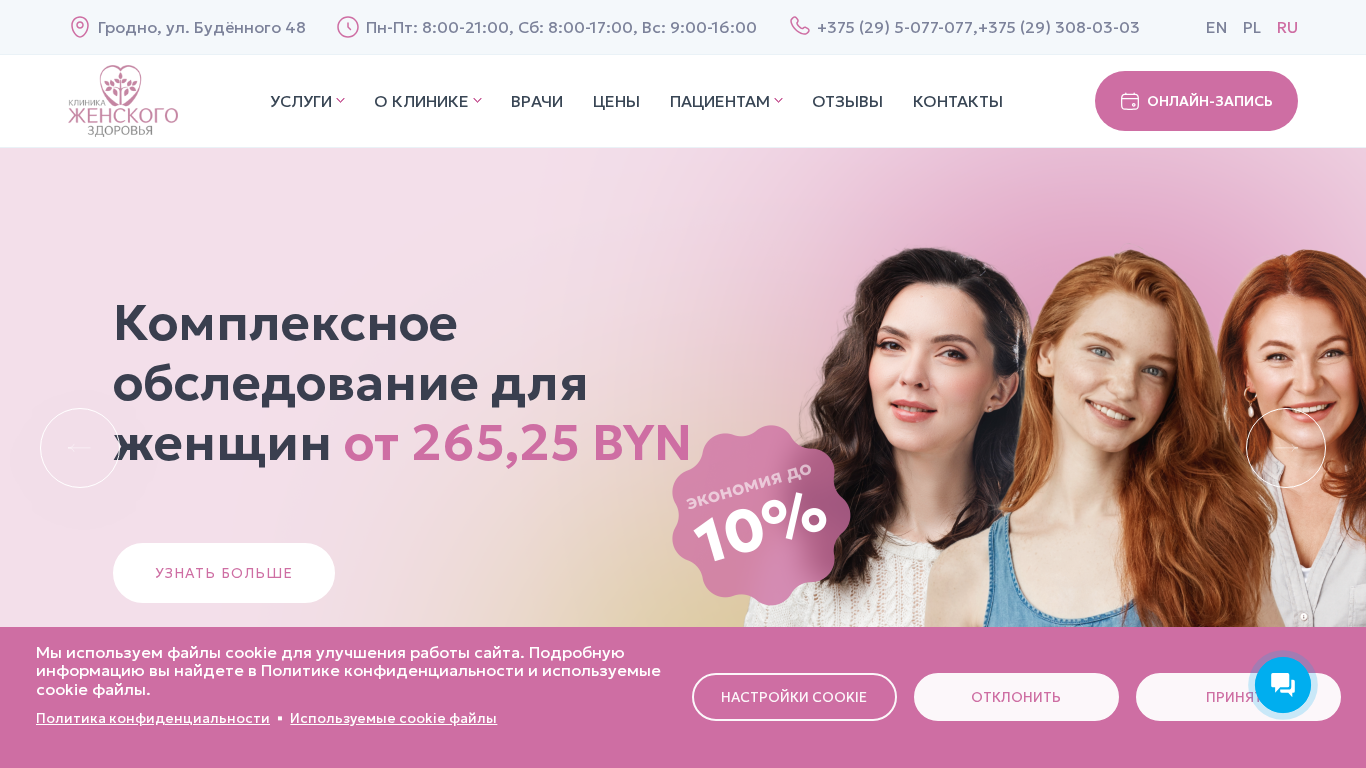Open the live chat bubble widget
Screen dimensions: 1366x768
click(x=1283, y=685)
